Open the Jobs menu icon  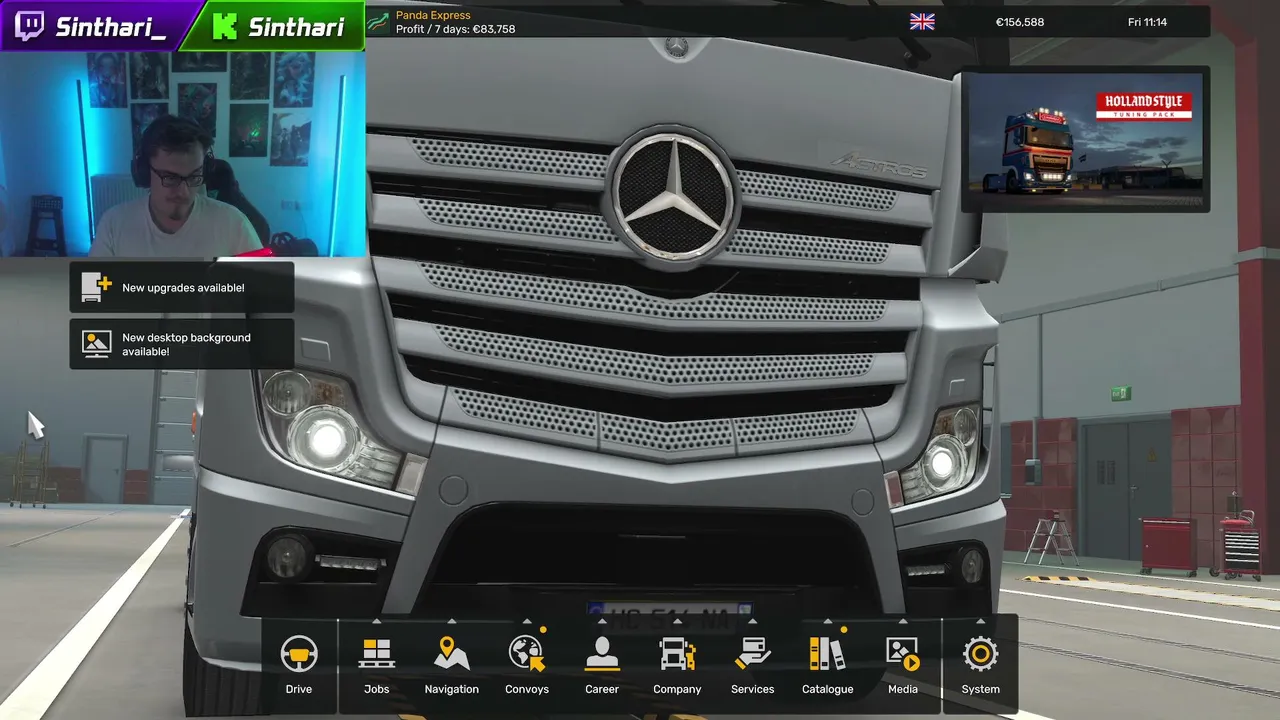[377, 655]
